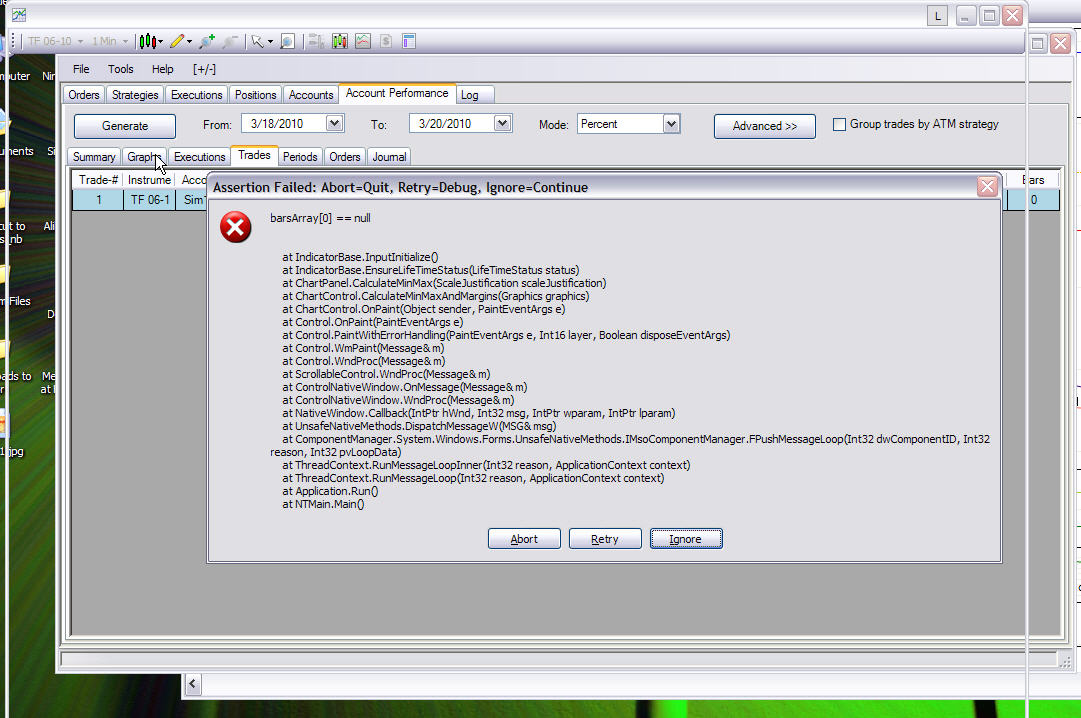
Task: Click the L button in chart title bar
Action: 937,16
